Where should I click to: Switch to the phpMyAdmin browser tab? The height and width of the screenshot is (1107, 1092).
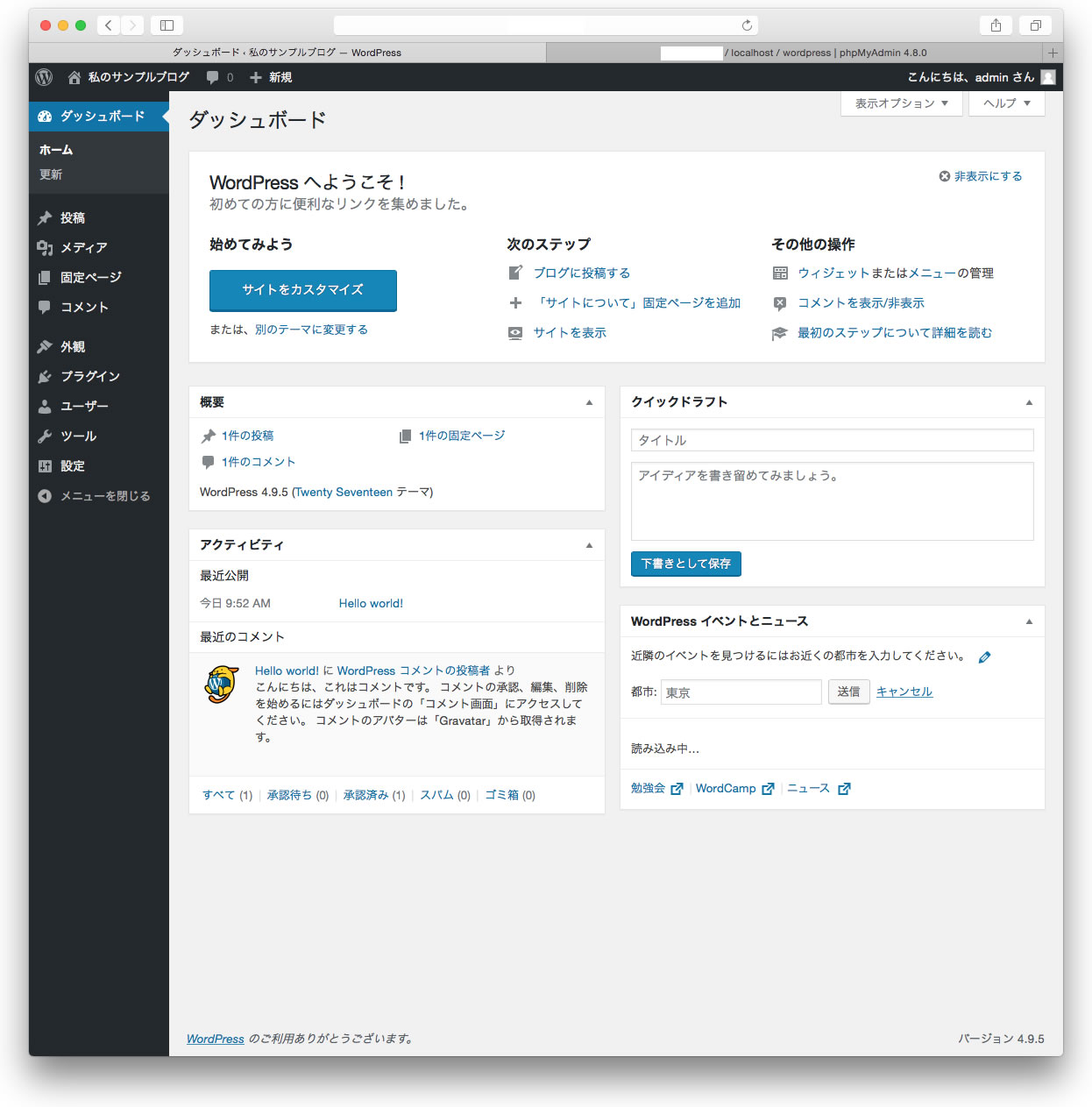tap(795, 53)
